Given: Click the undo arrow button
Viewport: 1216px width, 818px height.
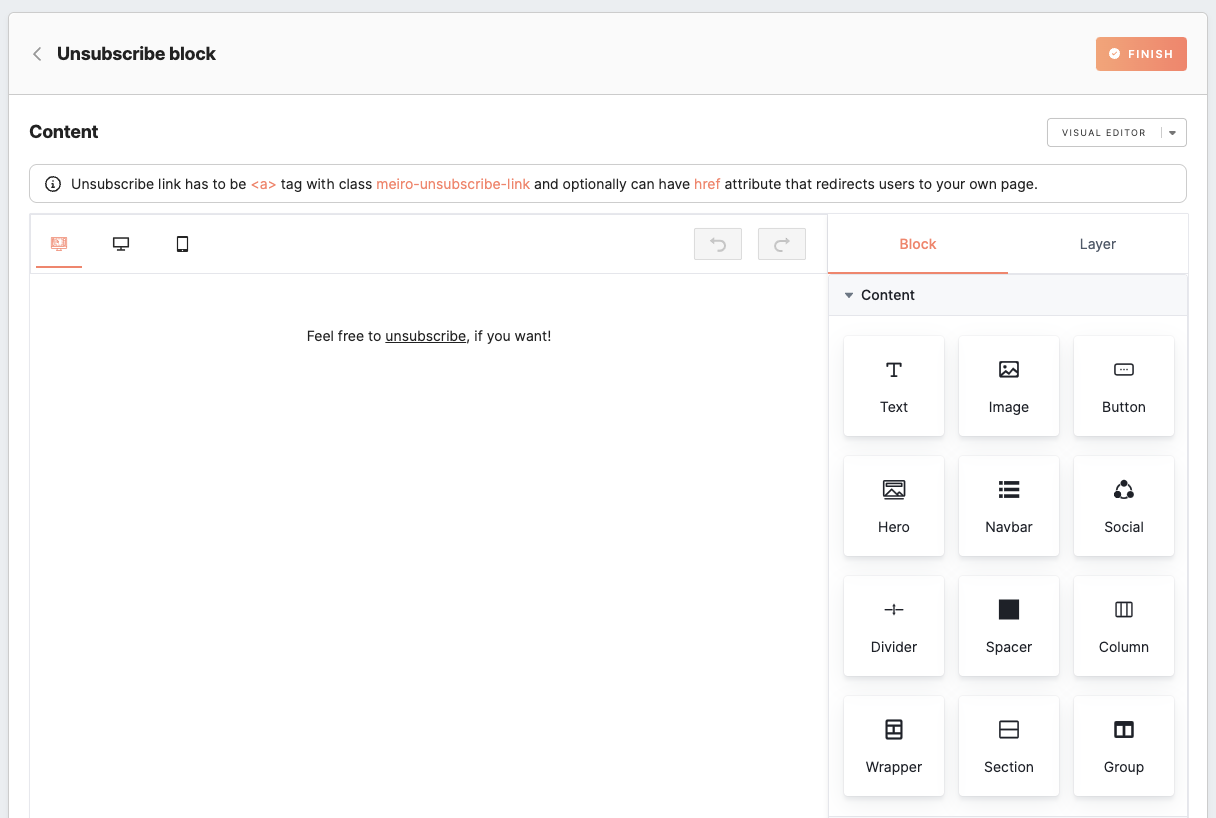Looking at the screenshot, I should click(x=718, y=244).
